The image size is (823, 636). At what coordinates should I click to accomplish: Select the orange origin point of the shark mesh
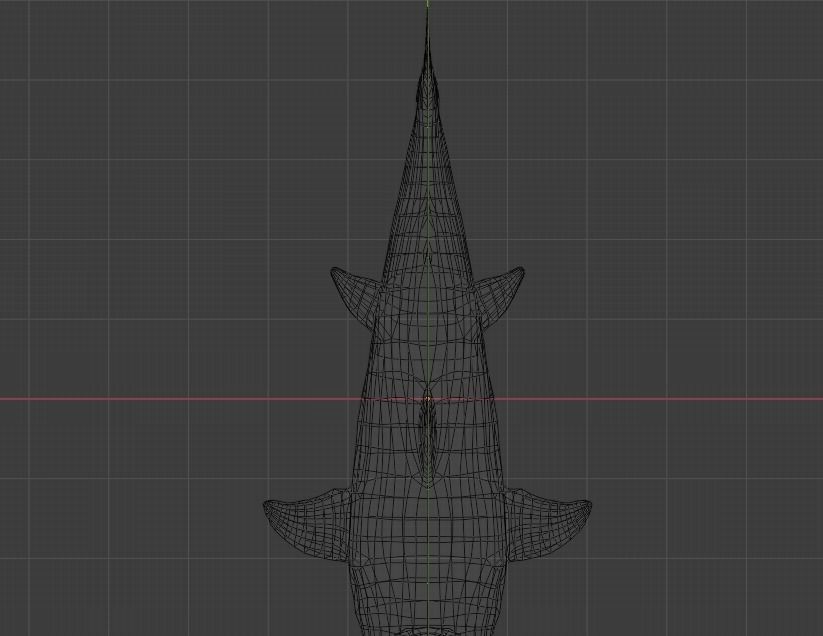coord(428,399)
